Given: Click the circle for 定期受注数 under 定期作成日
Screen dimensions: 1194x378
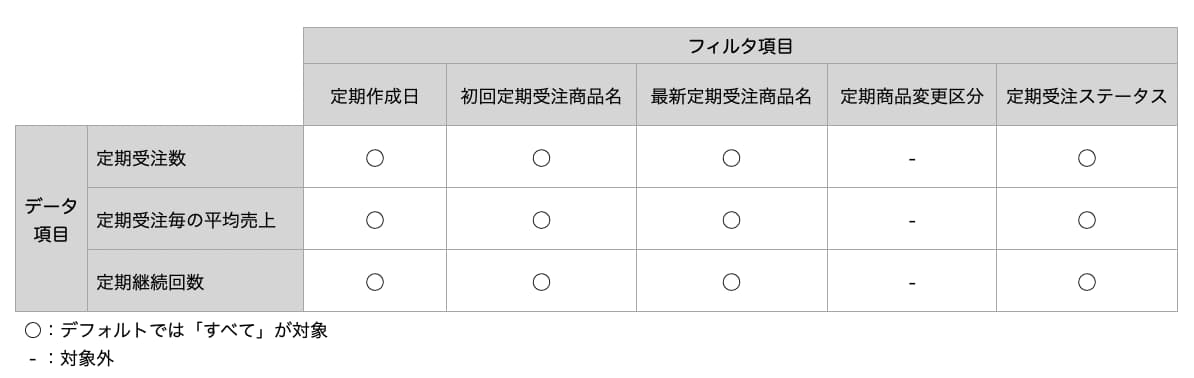Looking at the screenshot, I should [x=375, y=158].
